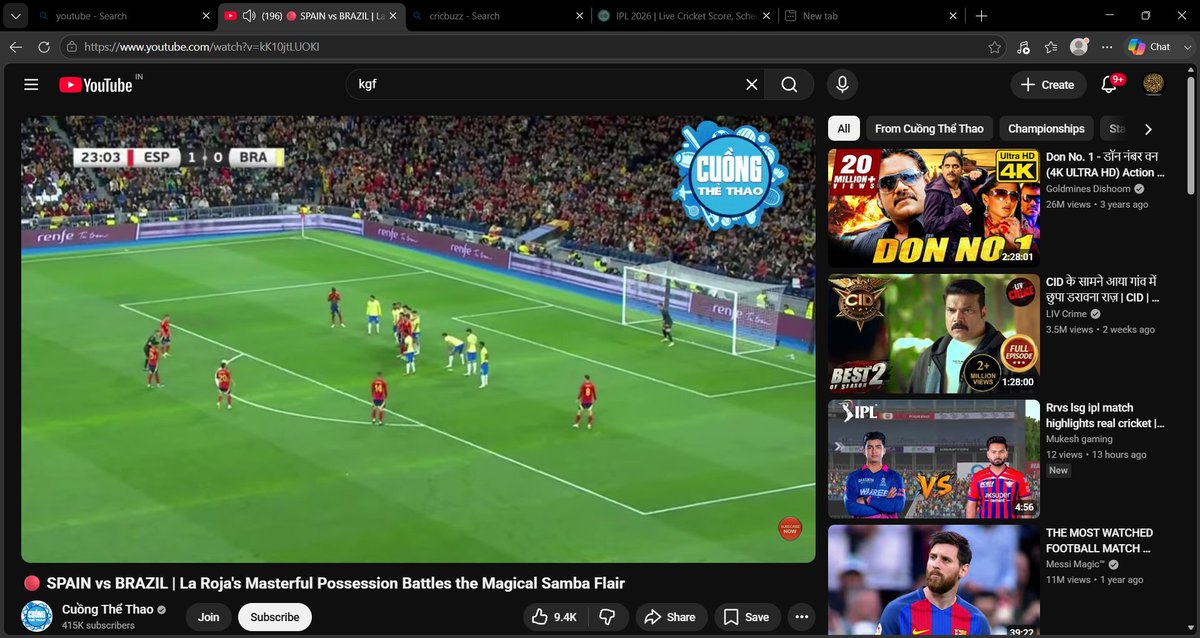This screenshot has height=638, width=1200.
Task: Open Rrvs lsg ipl match thumbnail
Action: pos(934,459)
